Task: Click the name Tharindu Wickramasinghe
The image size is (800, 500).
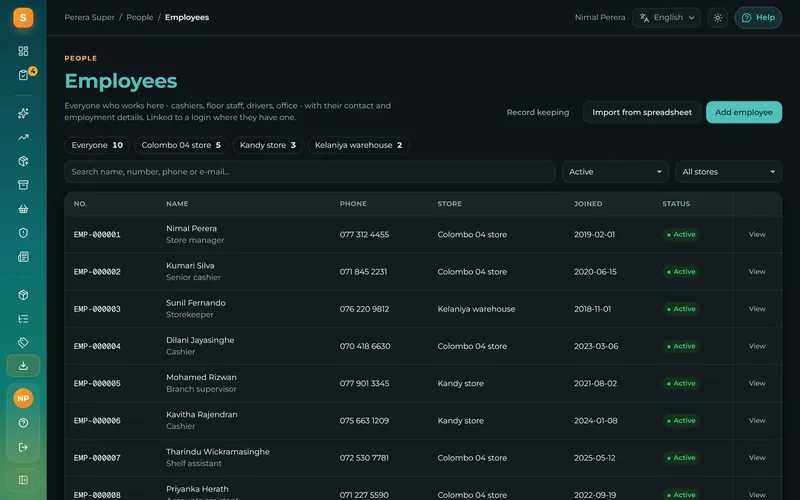Action: [x=218, y=452]
